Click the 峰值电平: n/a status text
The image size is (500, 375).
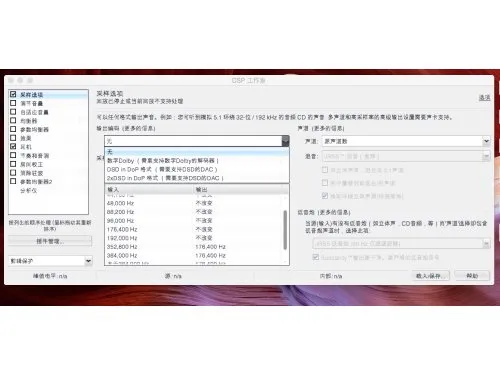tap(50, 276)
